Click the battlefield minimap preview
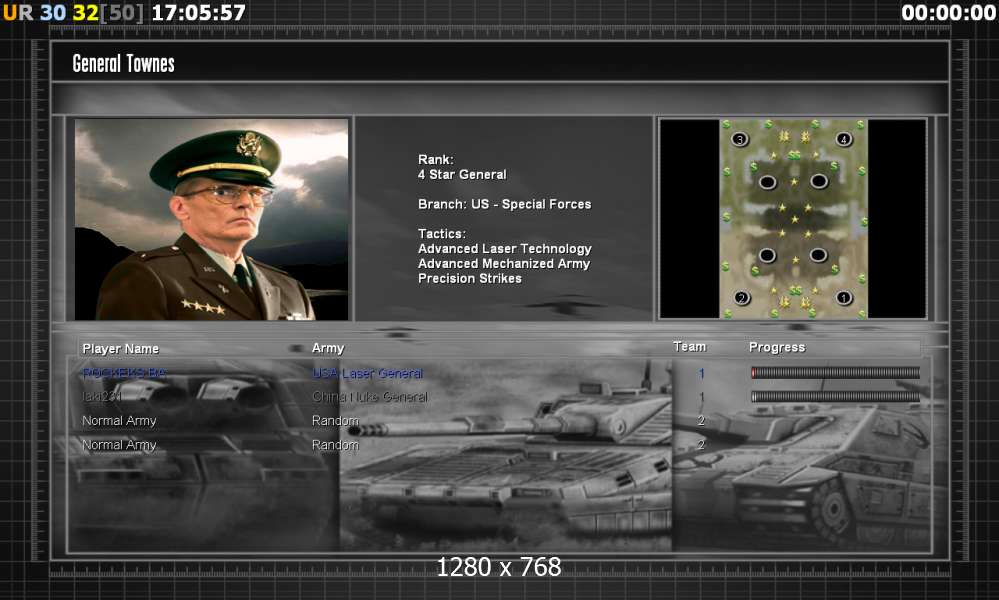Screen dimensions: 999x600 click(793, 218)
